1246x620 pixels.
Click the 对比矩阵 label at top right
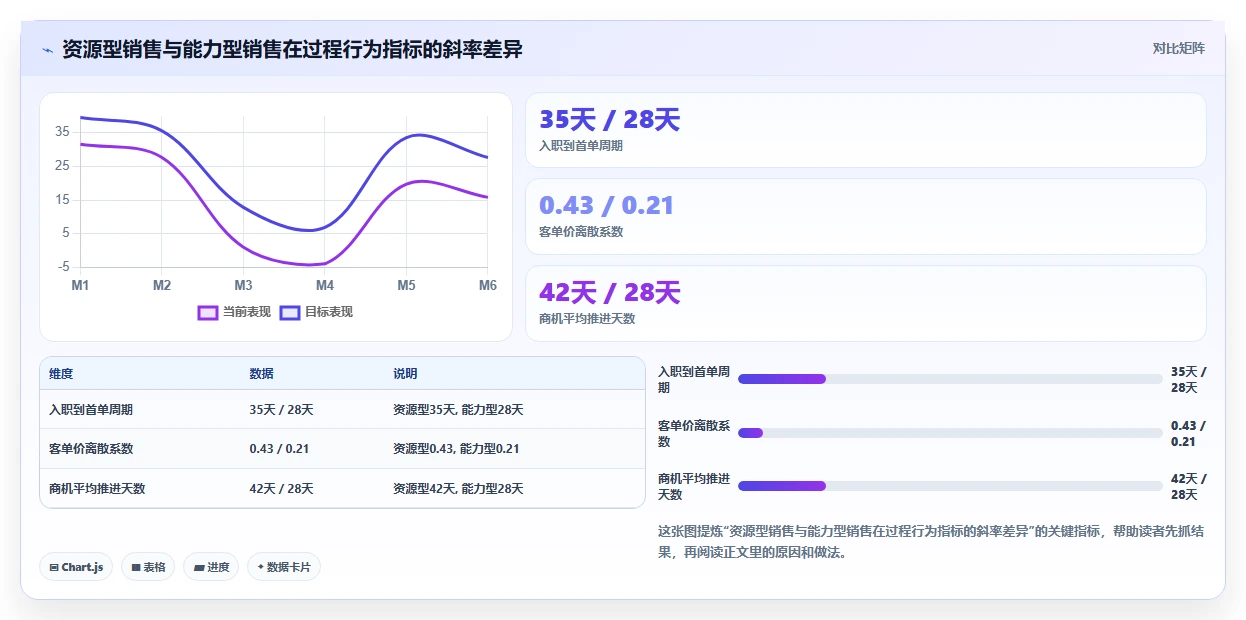coord(1179,48)
